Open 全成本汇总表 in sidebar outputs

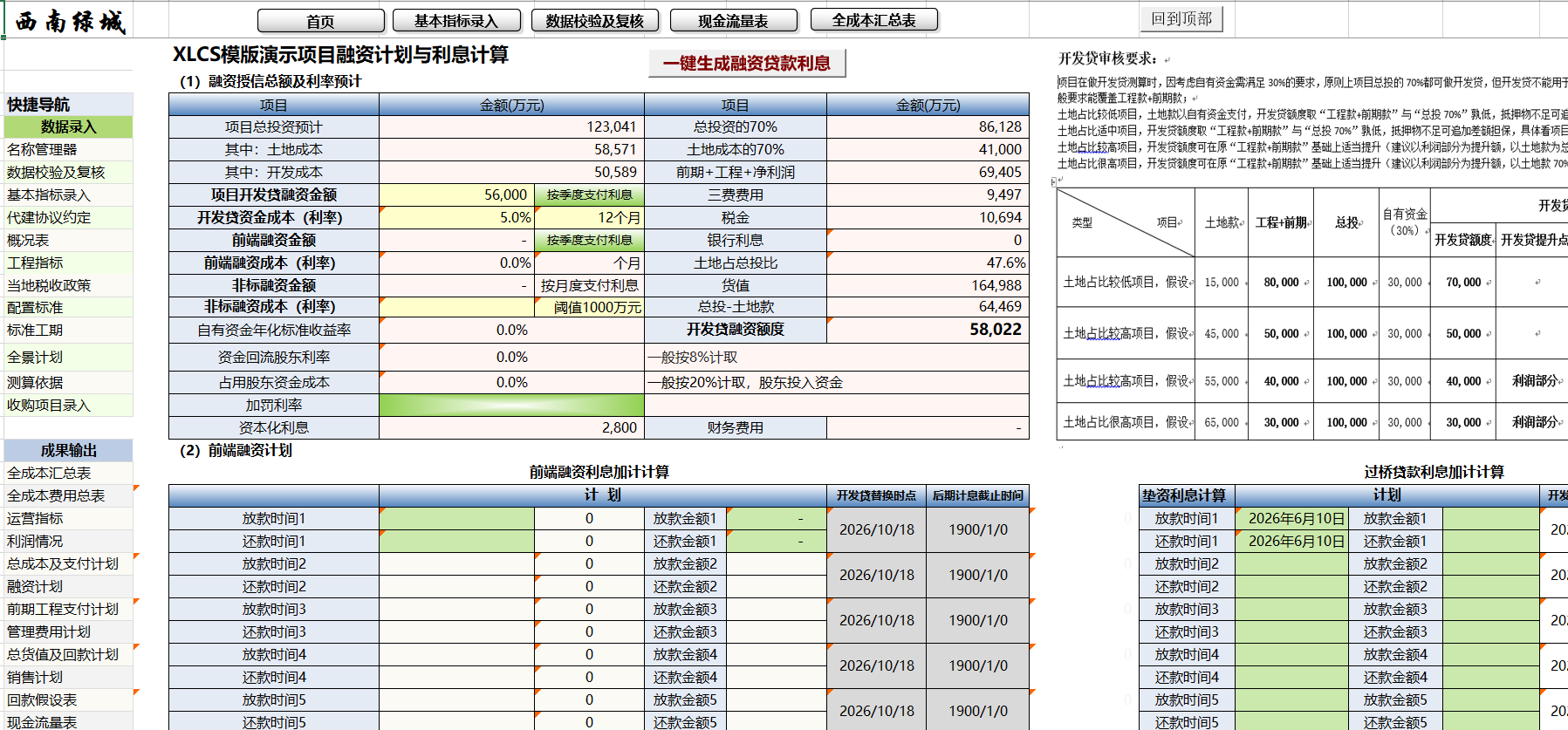(x=68, y=473)
